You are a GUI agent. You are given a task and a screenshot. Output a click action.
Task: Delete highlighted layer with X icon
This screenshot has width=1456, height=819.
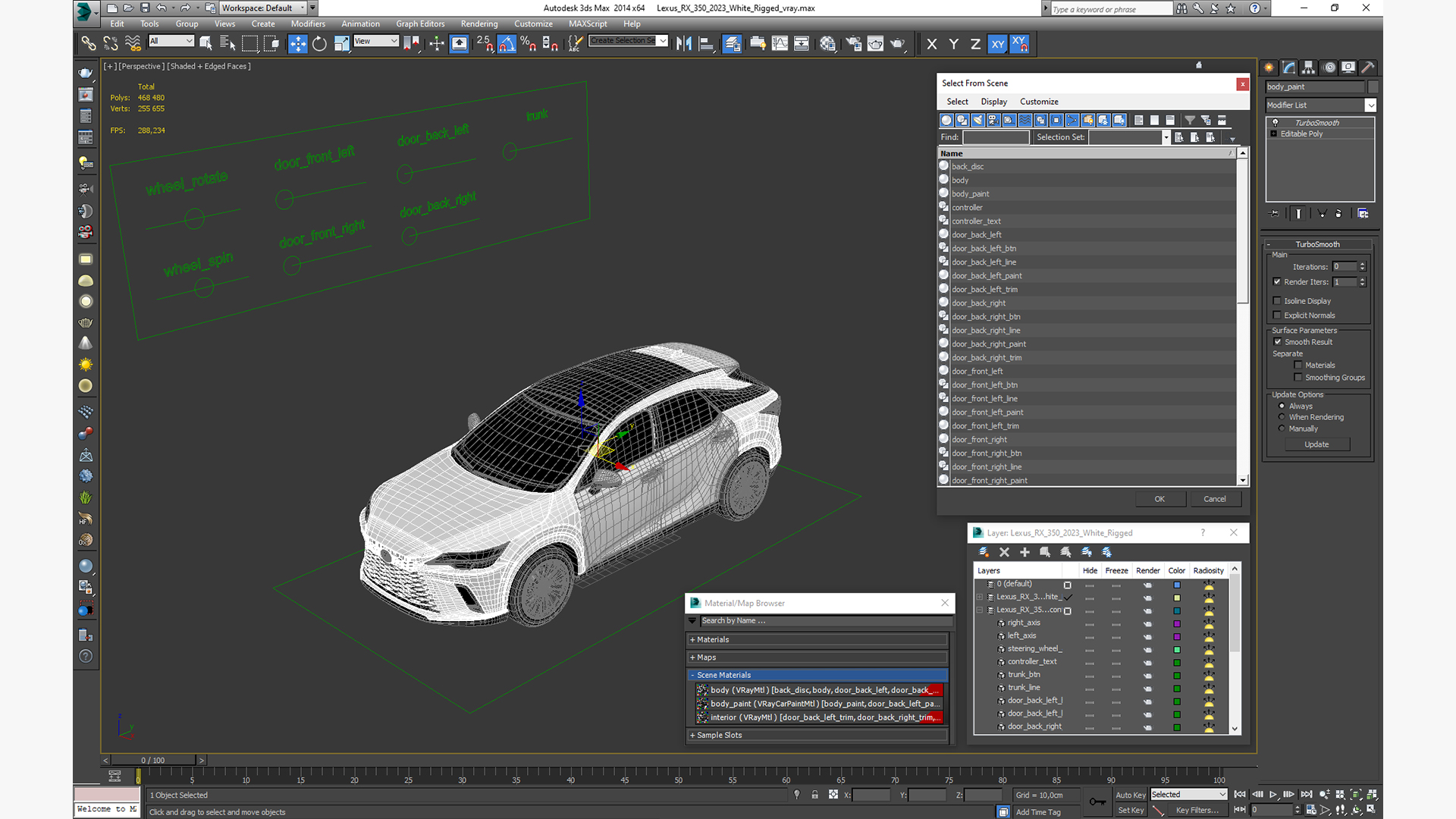[x=1004, y=552]
